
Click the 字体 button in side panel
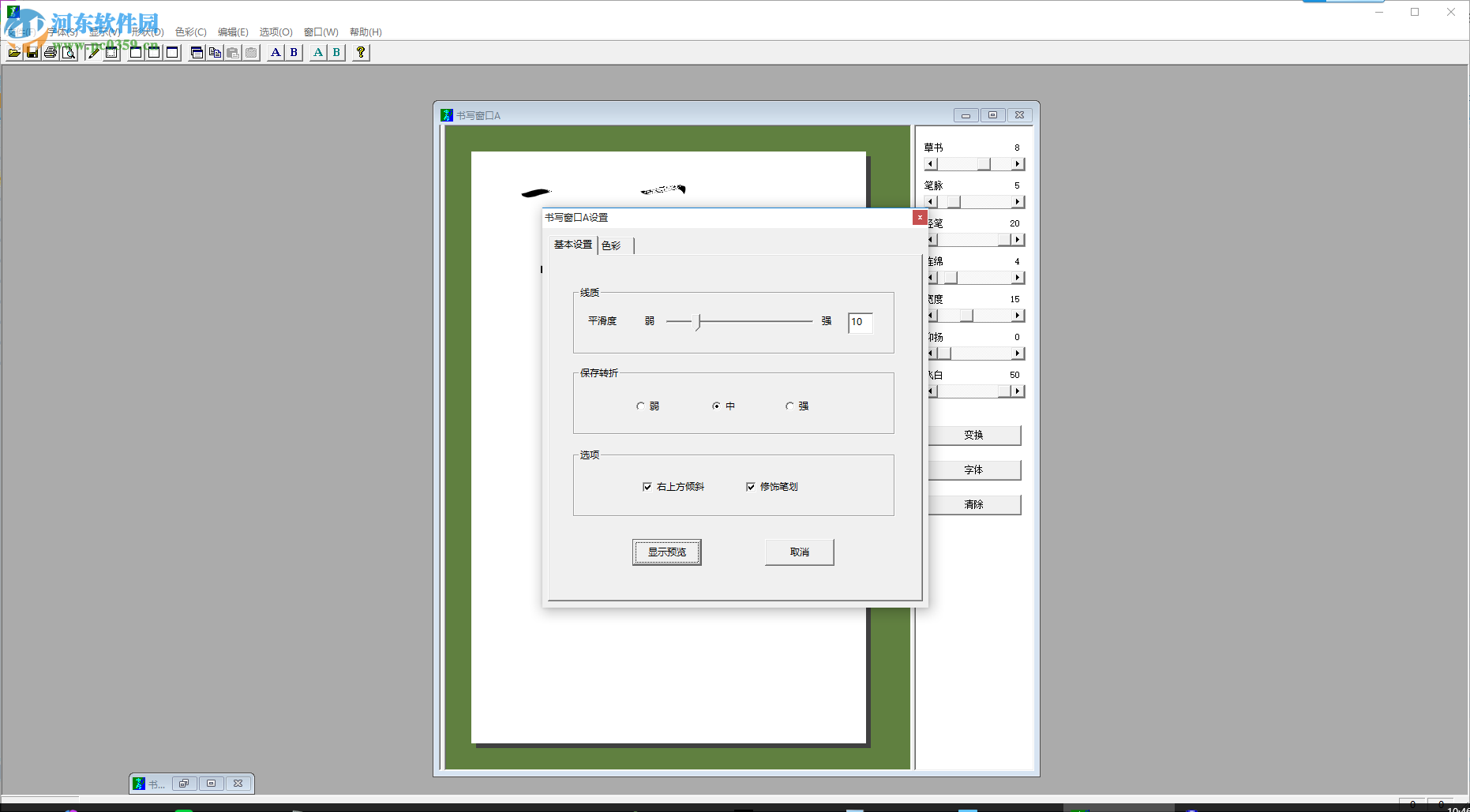point(973,470)
